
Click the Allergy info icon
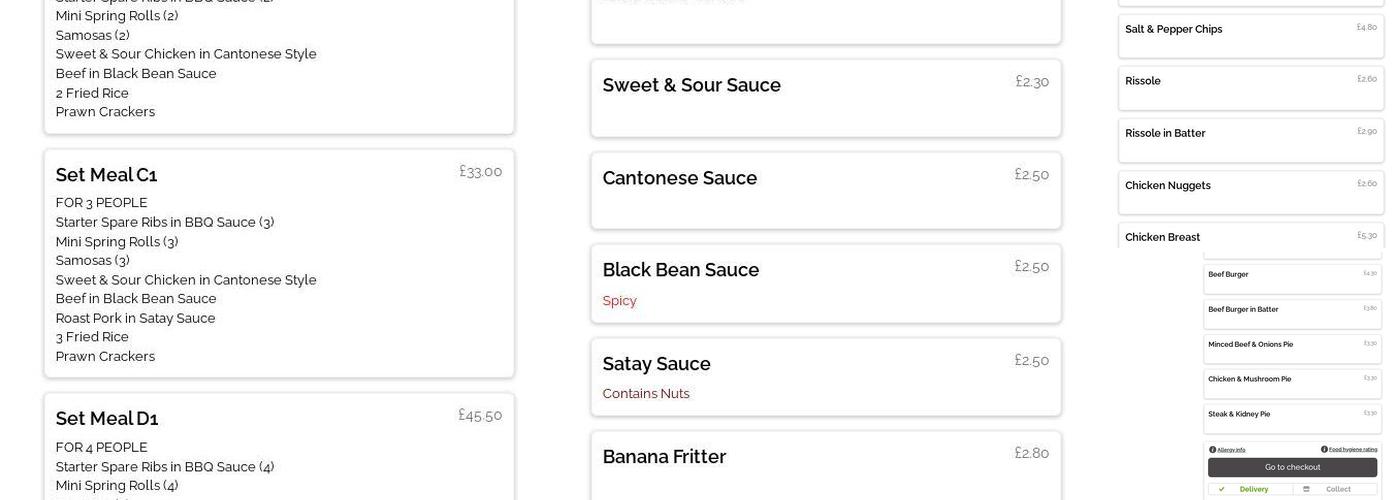click(x=1213, y=450)
